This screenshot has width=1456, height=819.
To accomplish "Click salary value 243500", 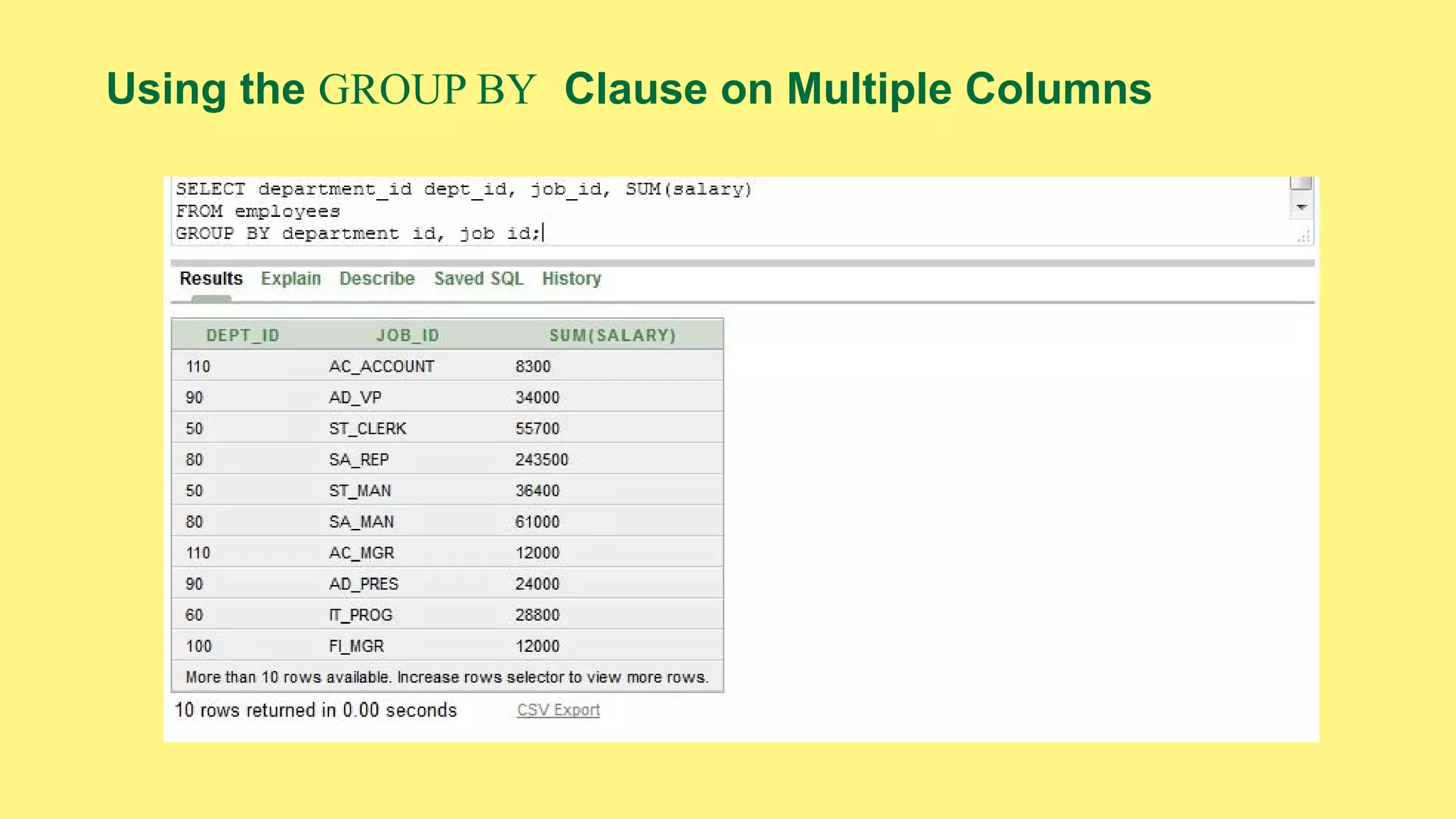I will [542, 460].
